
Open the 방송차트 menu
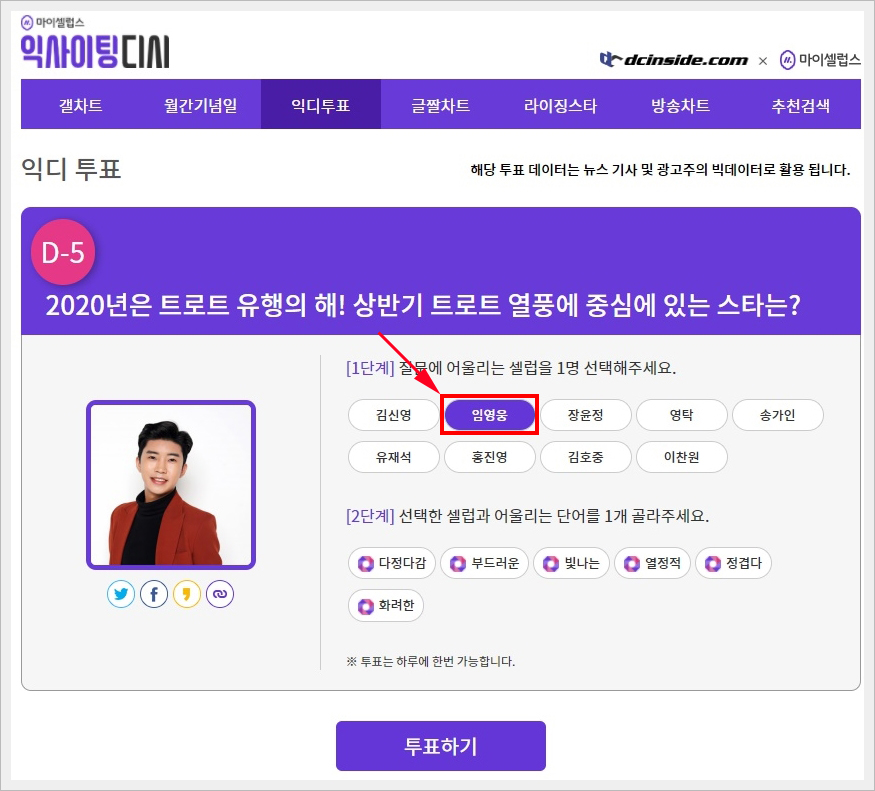point(680,105)
